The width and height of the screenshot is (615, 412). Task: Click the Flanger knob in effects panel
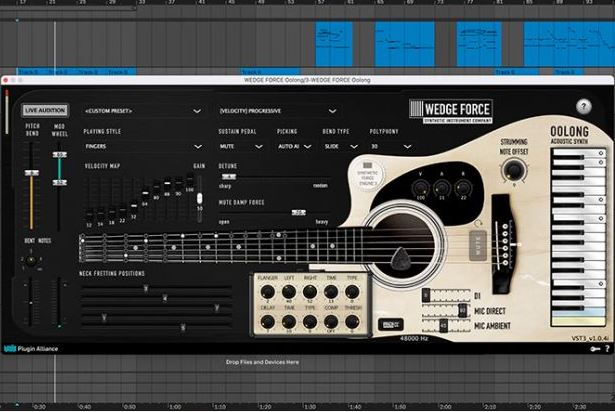point(267,292)
